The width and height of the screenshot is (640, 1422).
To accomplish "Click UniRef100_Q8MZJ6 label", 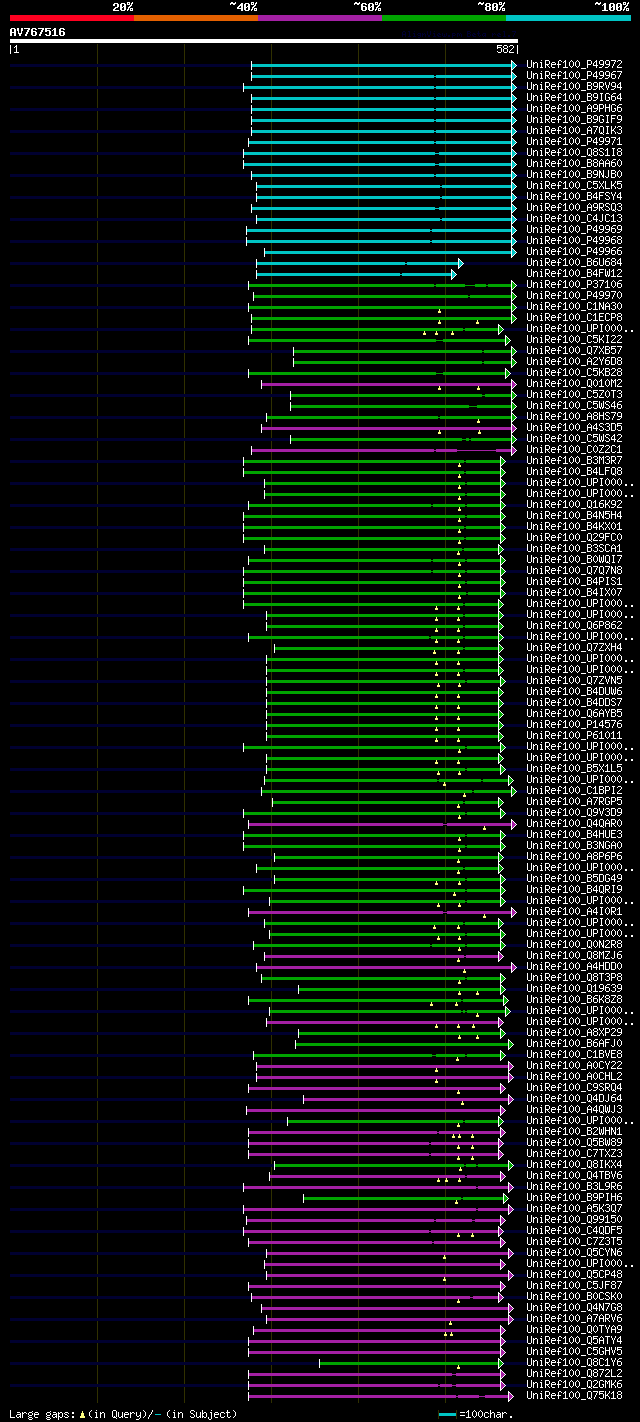I will [574, 955].
